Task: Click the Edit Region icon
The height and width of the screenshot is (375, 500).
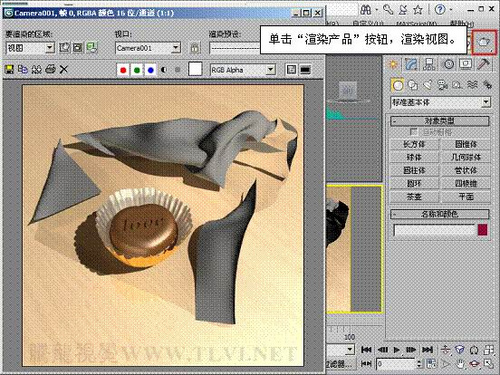Action: tap(65, 48)
